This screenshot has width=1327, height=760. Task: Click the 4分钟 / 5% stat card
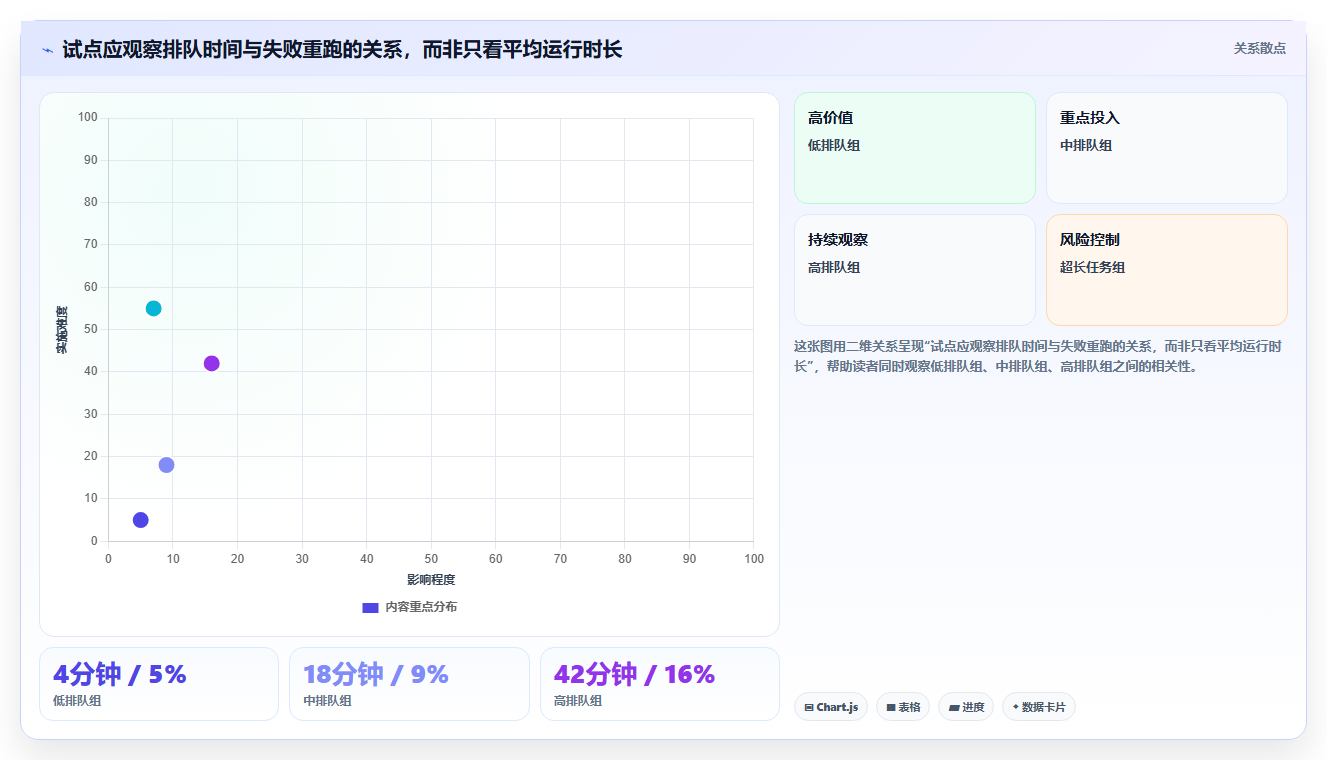(158, 684)
